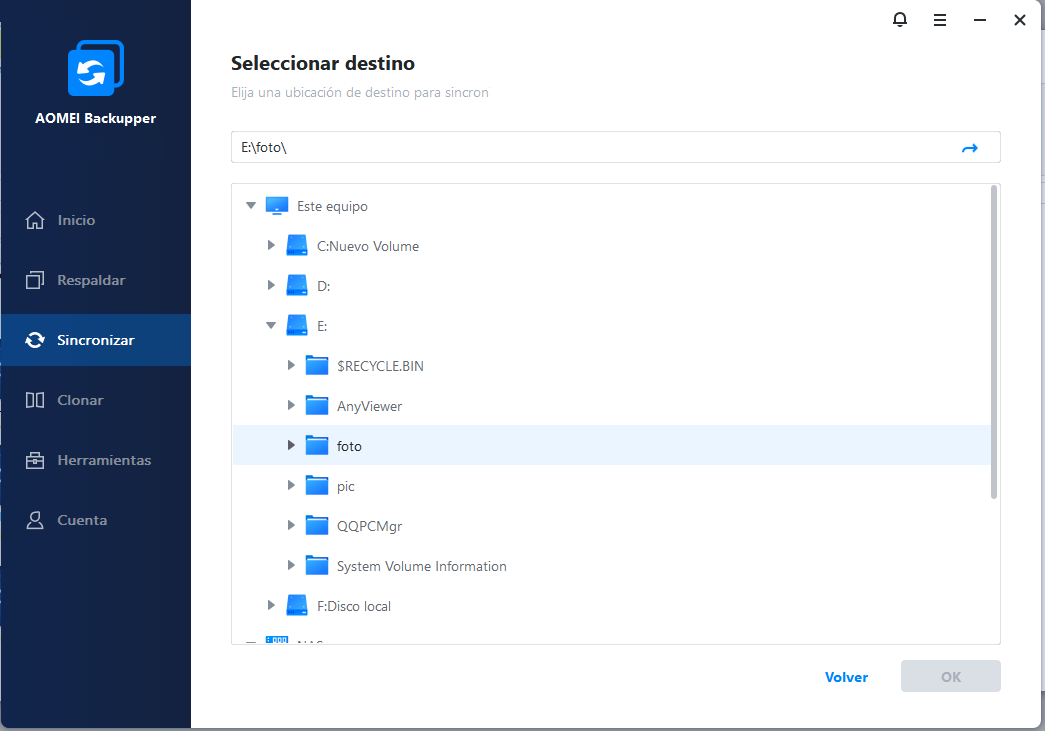This screenshot has width=1045, height=731.
Task: Expand the AnyViewer folder
Action: tap(291, 405)
